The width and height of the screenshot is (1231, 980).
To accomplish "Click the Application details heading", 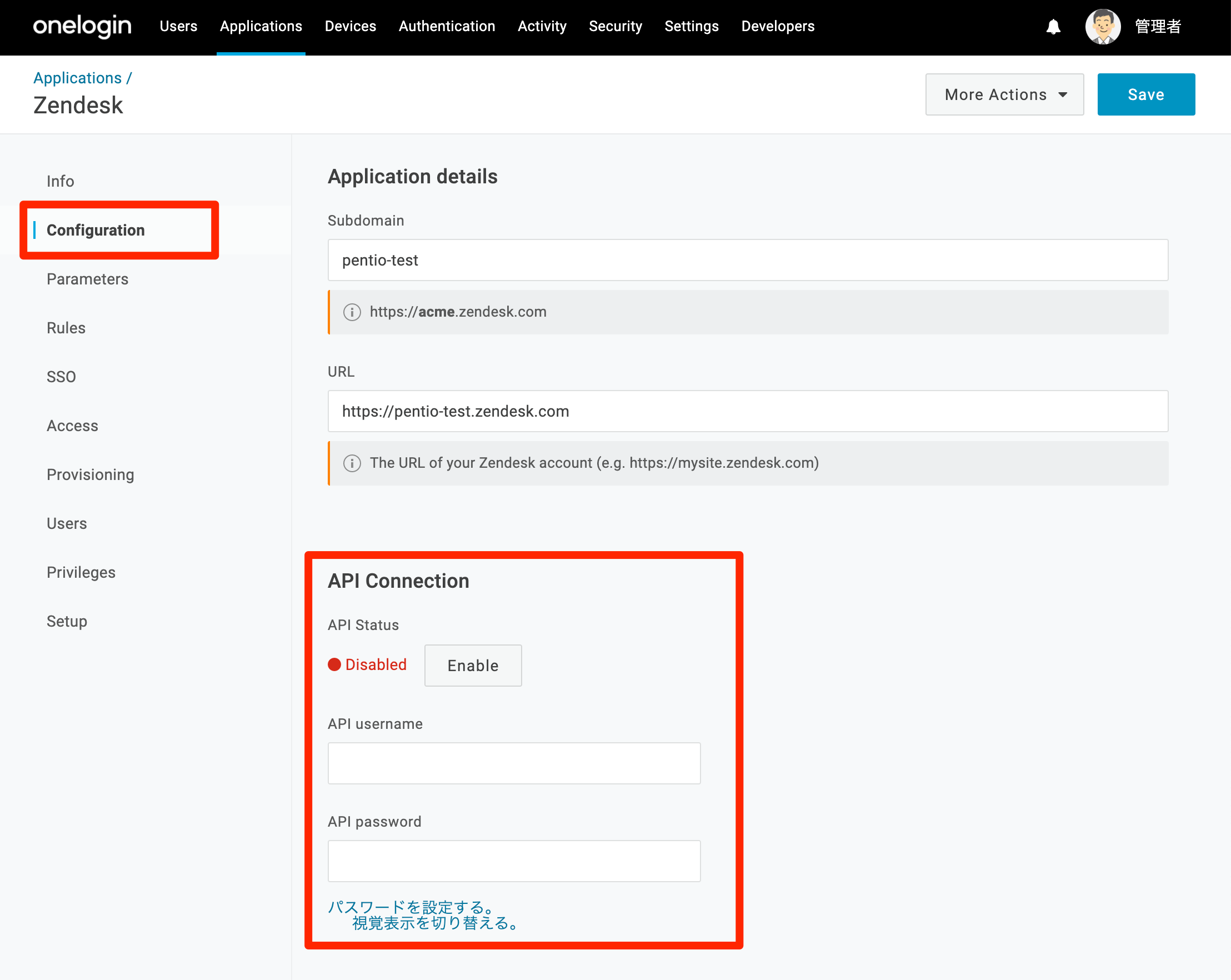I will point(412,177).
